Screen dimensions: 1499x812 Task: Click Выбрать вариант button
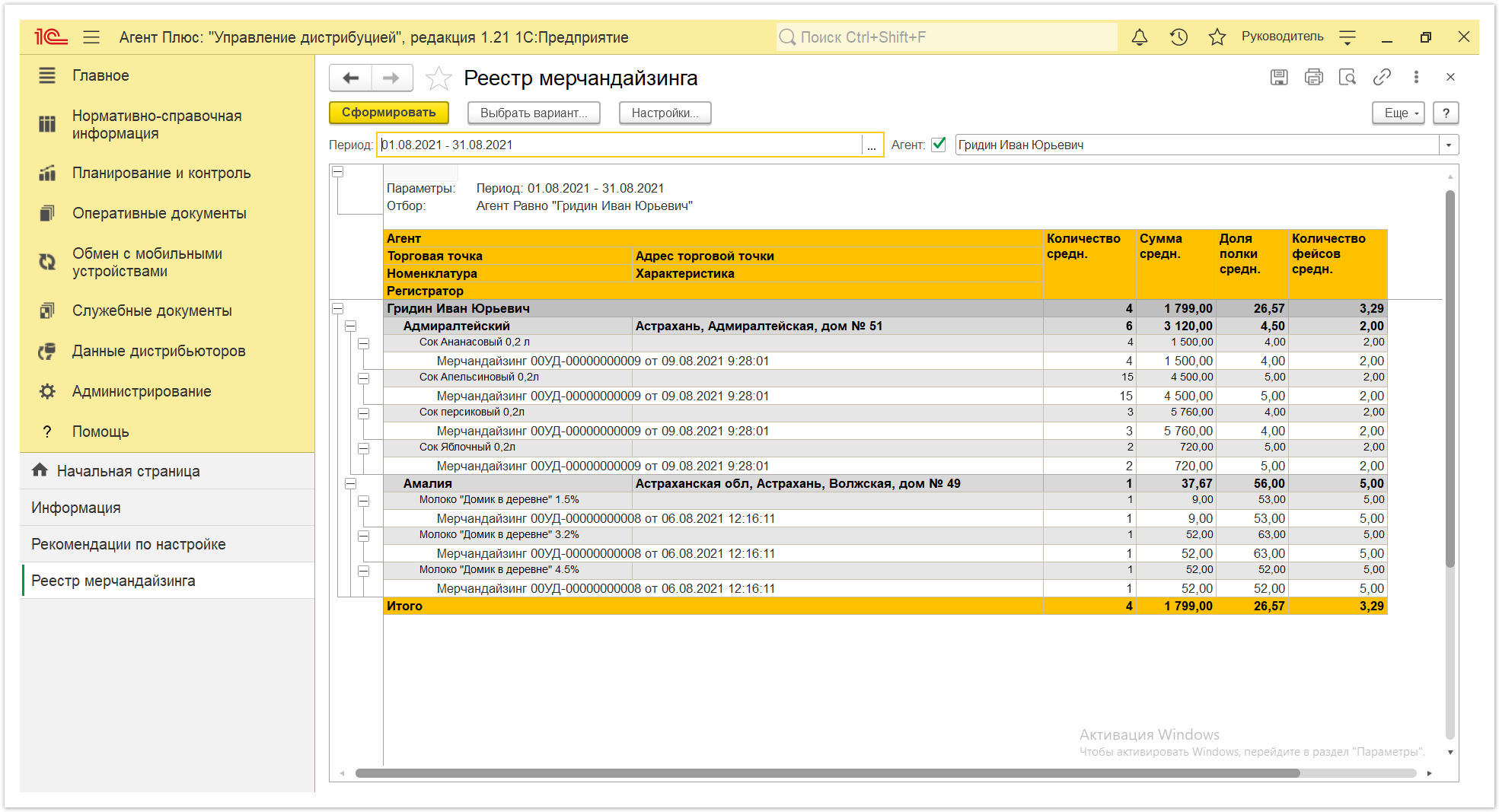[534, 113]
